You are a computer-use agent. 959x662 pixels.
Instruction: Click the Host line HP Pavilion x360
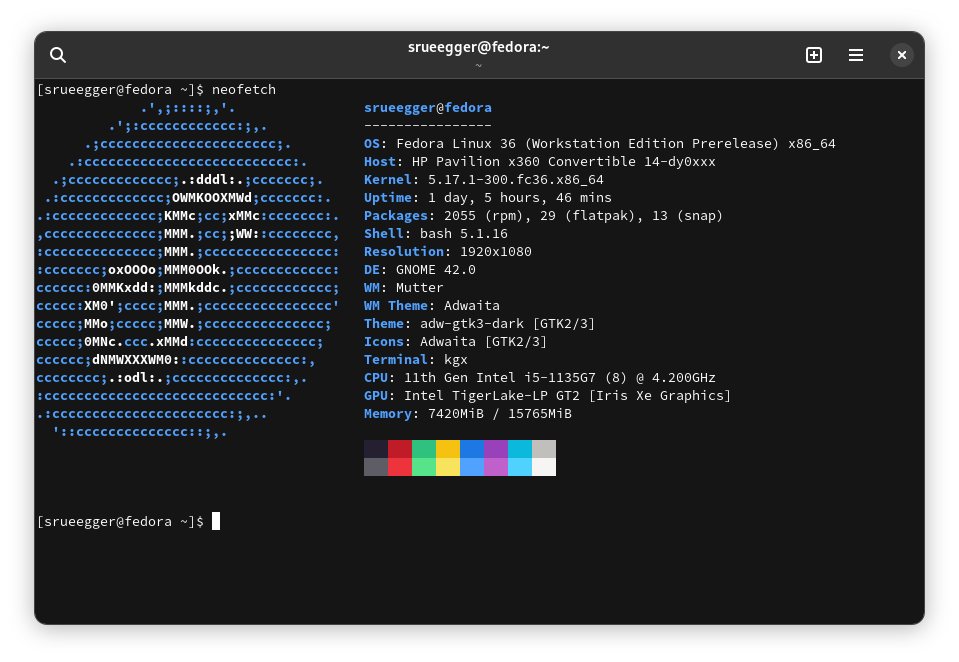point(539,162)
